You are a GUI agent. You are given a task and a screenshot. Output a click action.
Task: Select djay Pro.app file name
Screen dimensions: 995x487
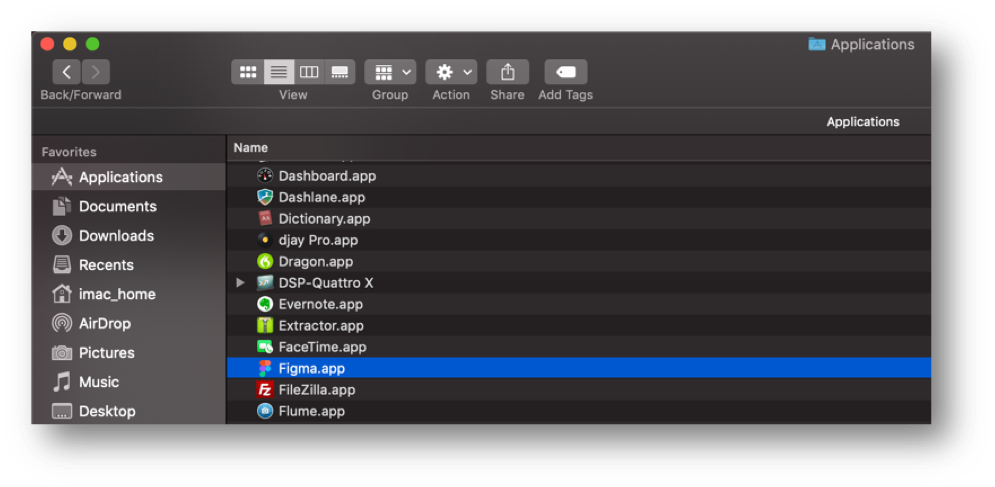pyautogui.click(x=318, y=240)
